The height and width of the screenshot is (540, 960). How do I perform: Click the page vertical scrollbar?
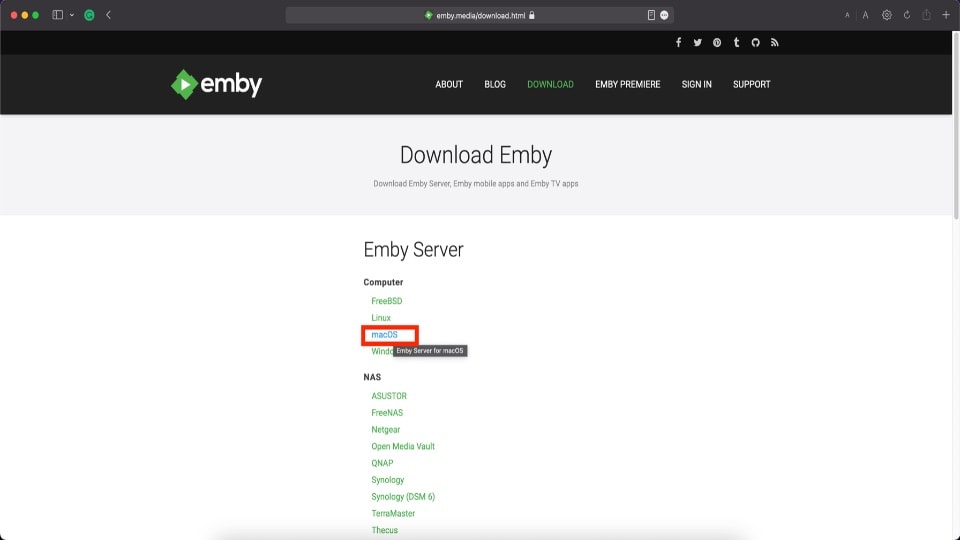click(x=956, y=126)
